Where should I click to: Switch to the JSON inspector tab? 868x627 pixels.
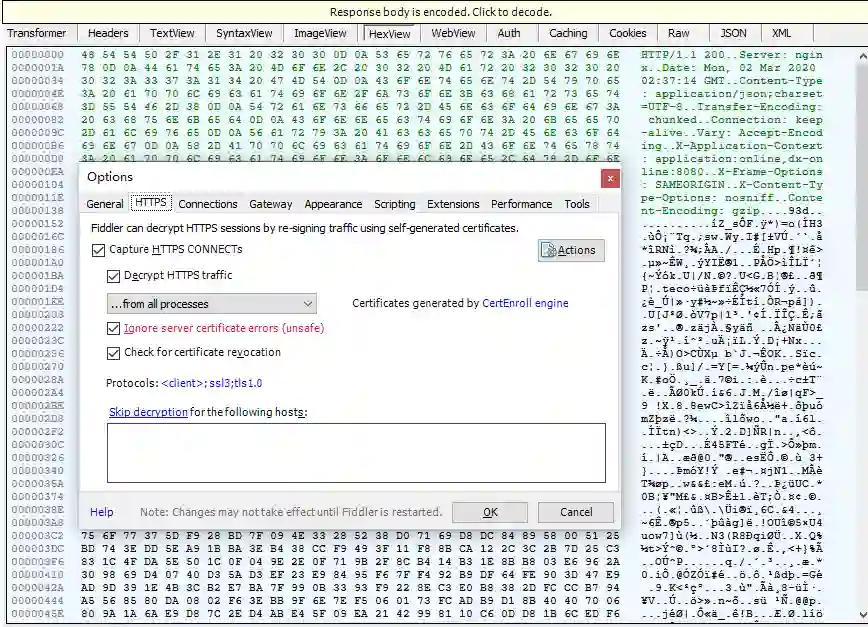733,33
